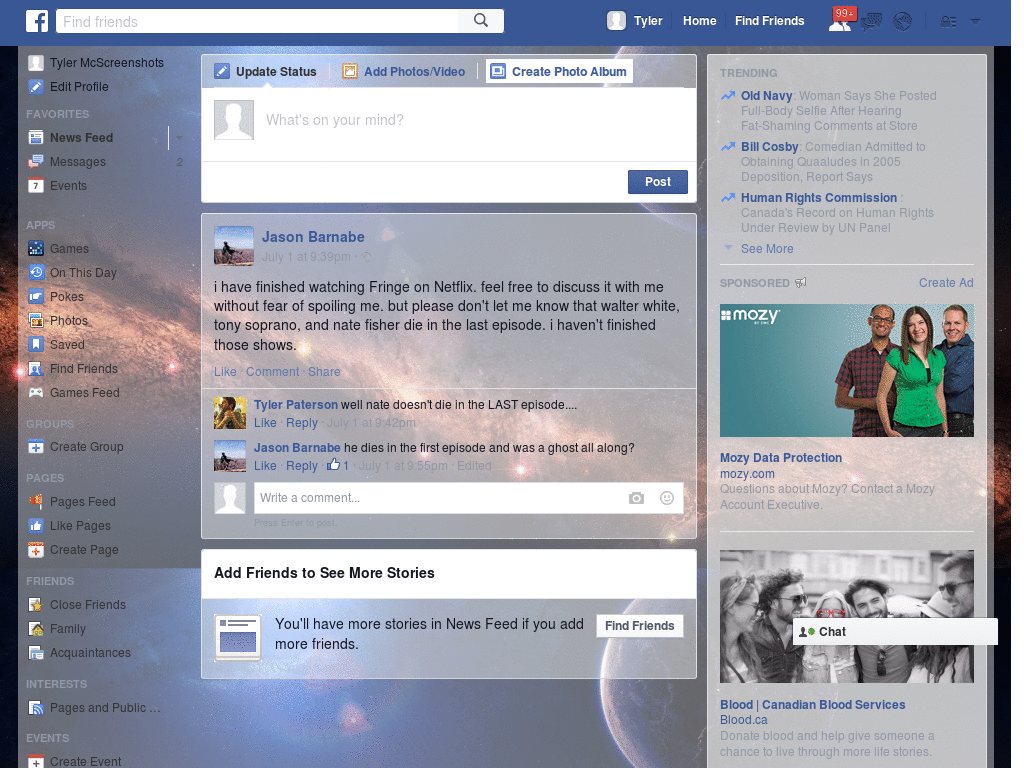Open Bill Cosby trending topic
This screenshot has height=768, width=1024.
769,146
